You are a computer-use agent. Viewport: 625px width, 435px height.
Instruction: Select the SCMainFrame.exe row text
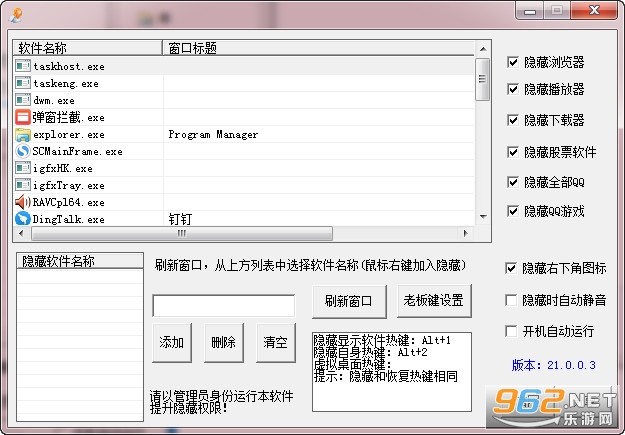click(x=77, y=152)
